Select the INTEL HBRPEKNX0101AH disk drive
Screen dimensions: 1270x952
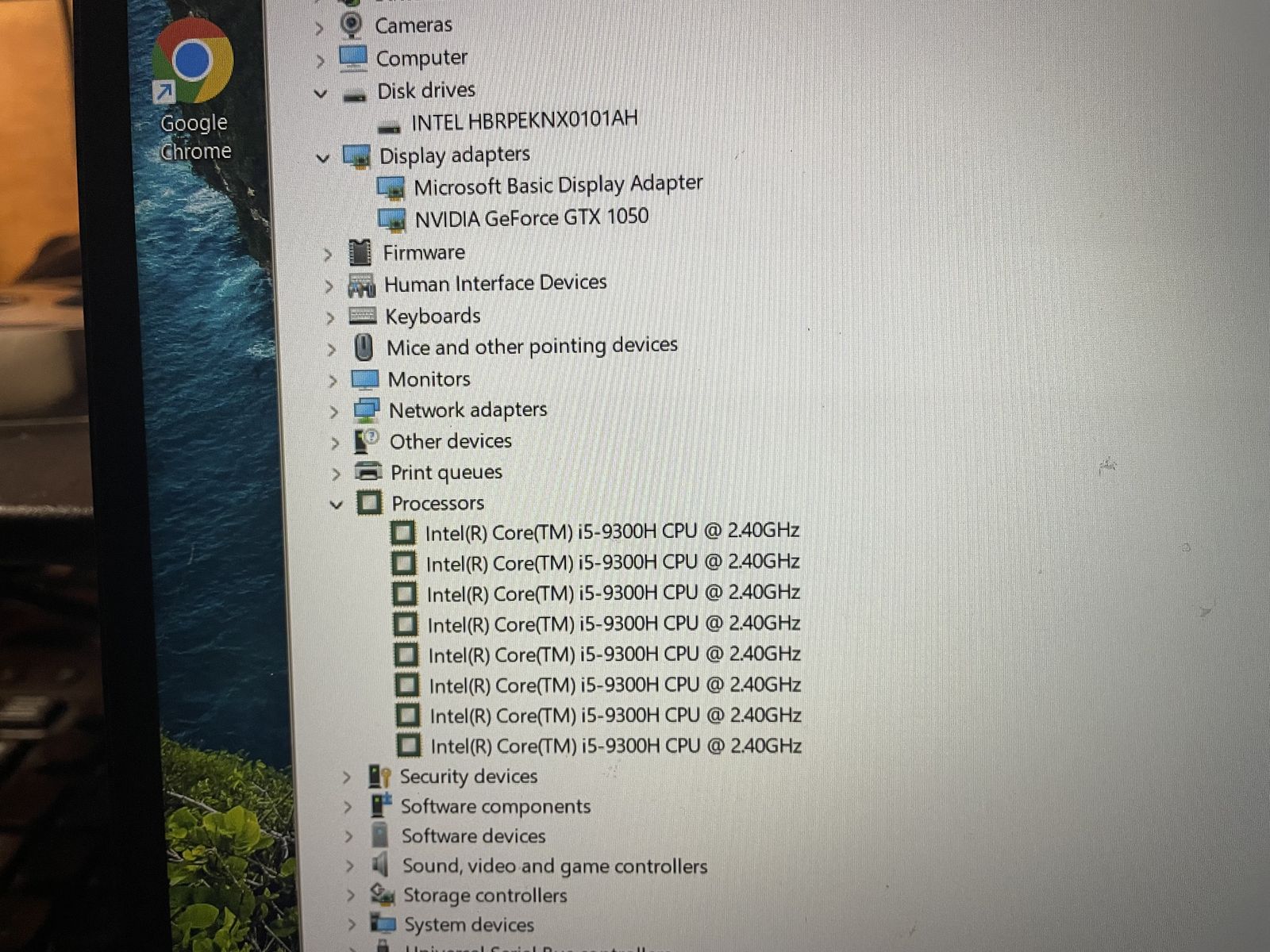click(524, 121)
